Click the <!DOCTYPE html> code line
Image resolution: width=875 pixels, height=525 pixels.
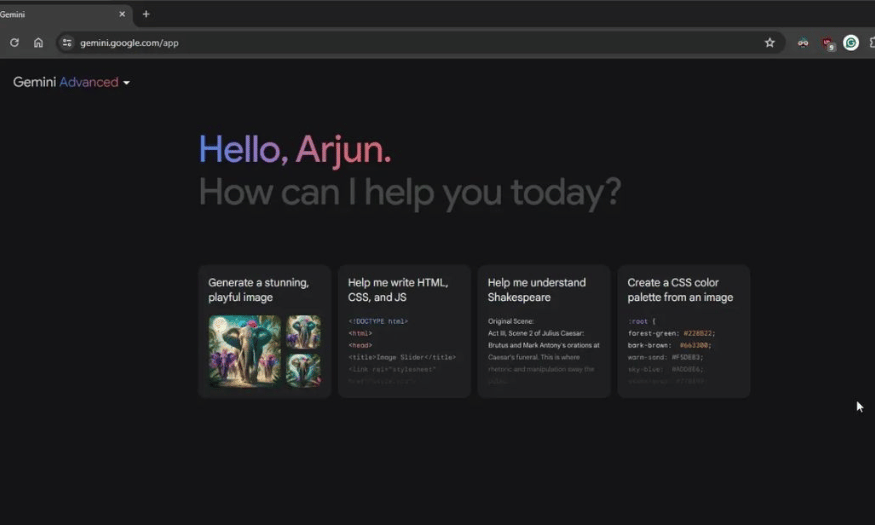(378, 321)
